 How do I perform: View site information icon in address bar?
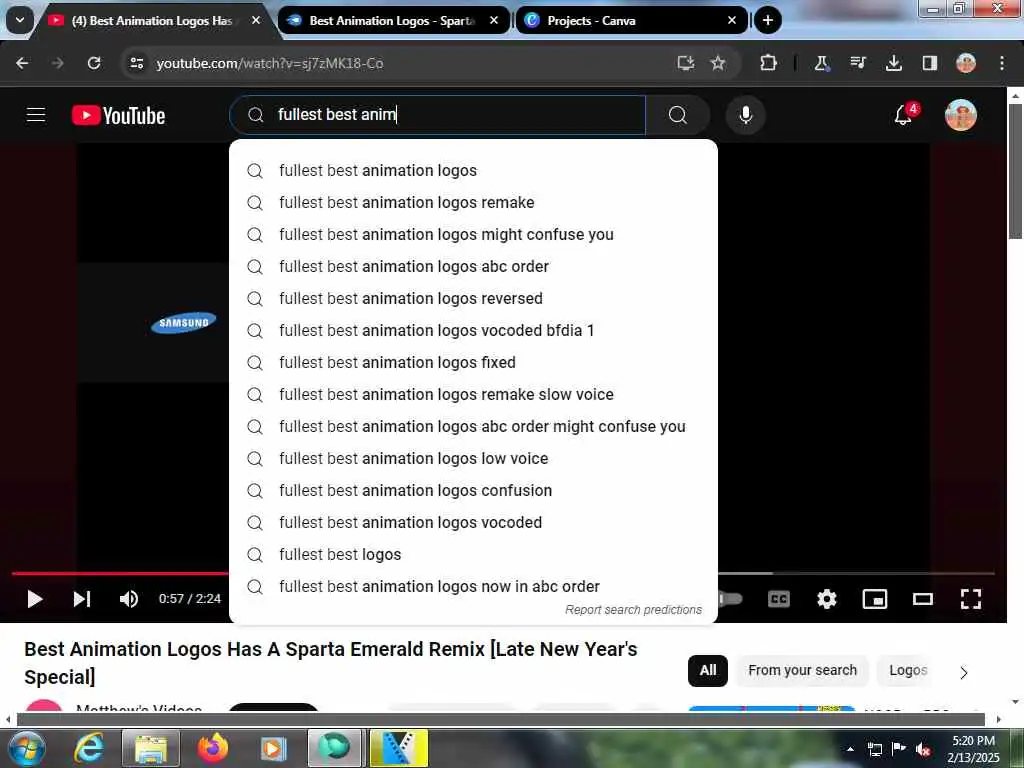136,63
